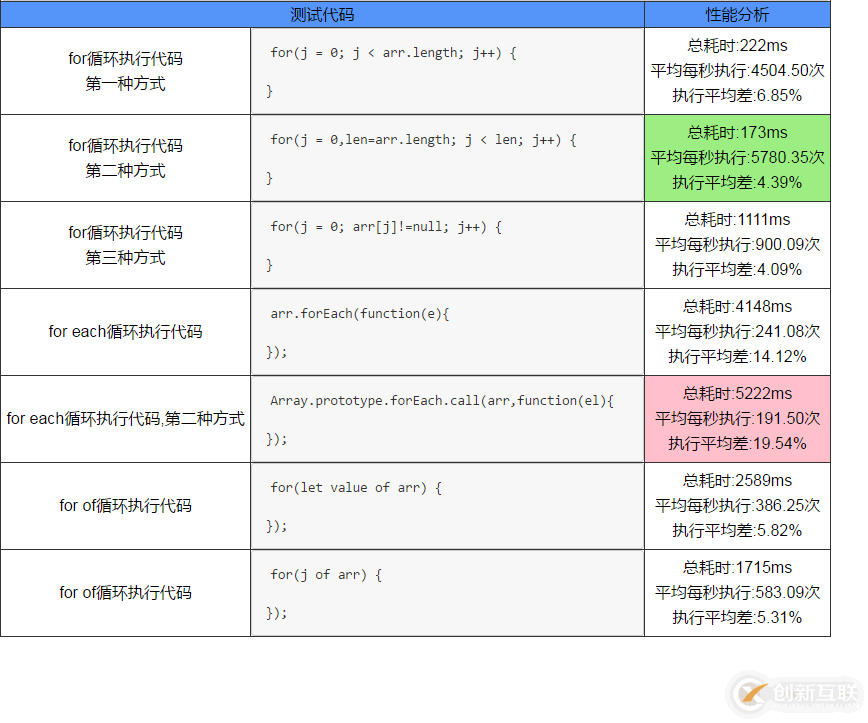Viewport: 868px width, 723px height.
Task: Click 平均每秒执行:900.09次
Action: (x=737, y=244)
